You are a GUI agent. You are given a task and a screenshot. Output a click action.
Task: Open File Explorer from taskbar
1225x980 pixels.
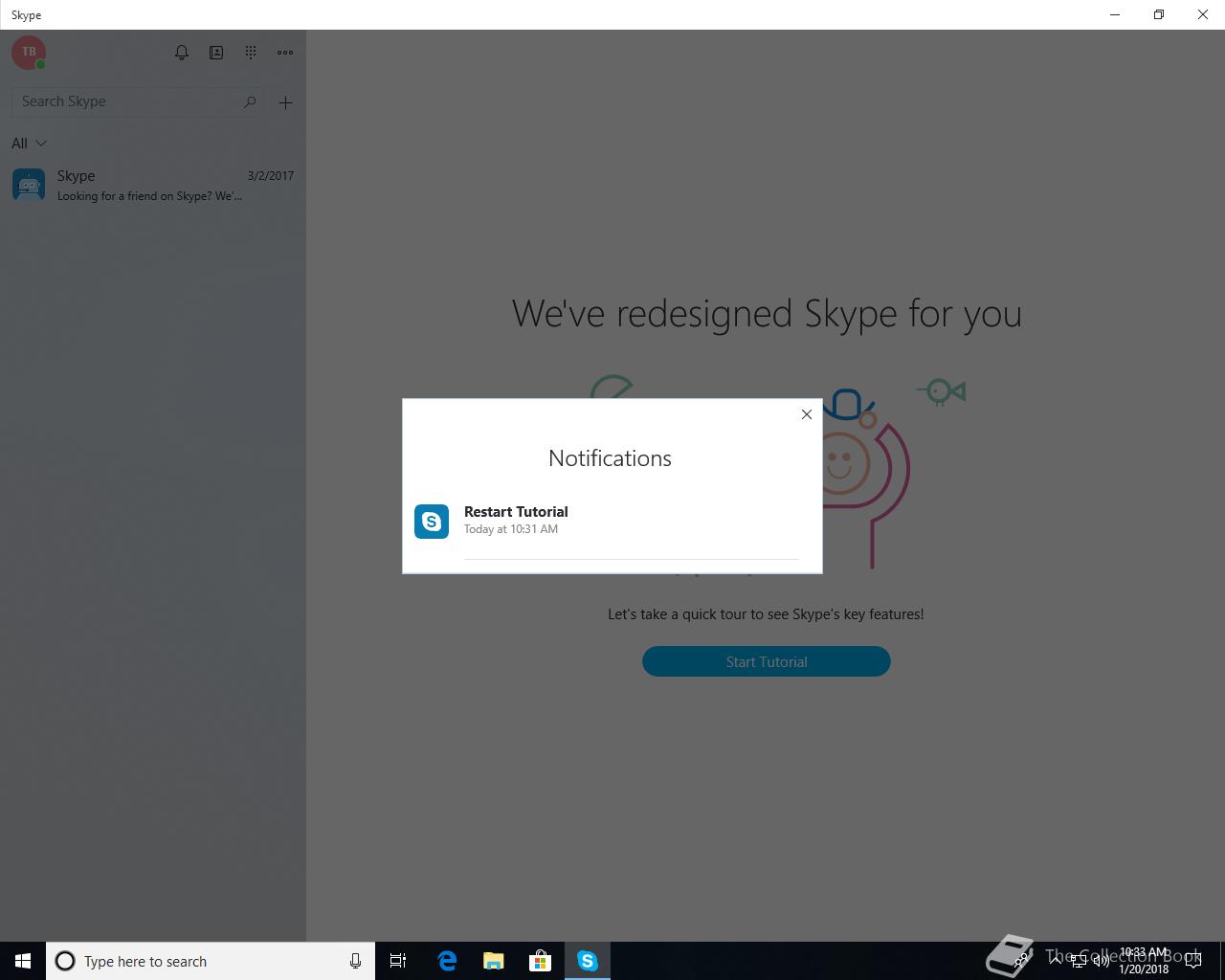point(494,961)
